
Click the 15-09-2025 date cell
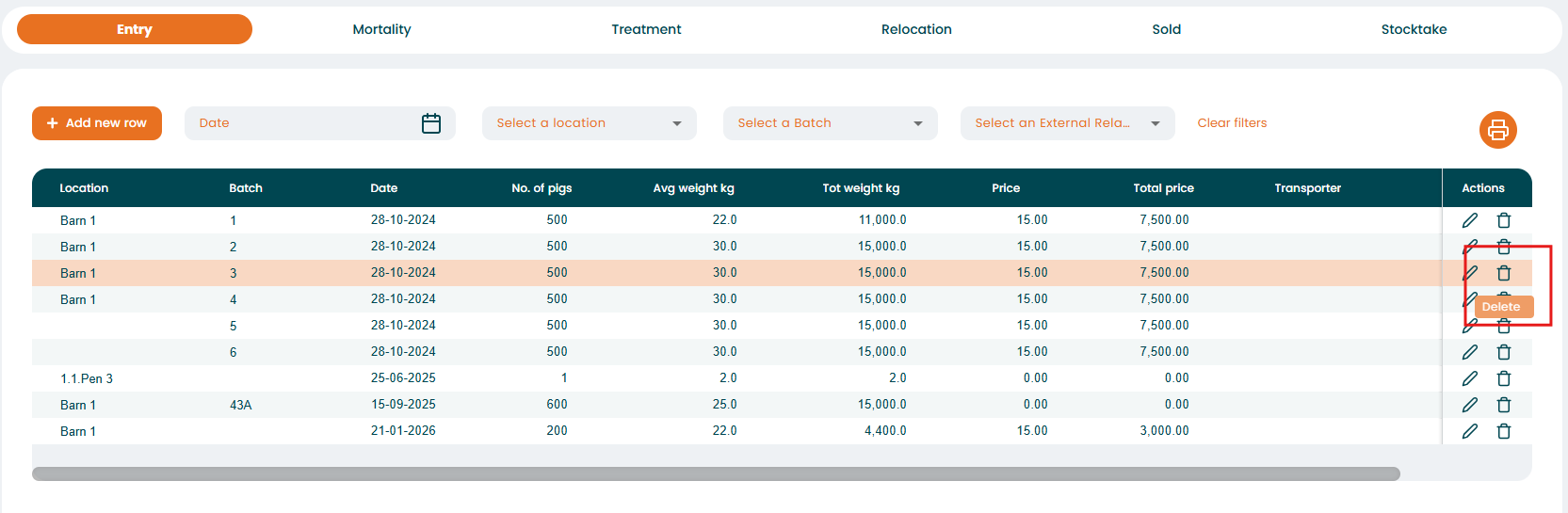[x=403, y=404]
